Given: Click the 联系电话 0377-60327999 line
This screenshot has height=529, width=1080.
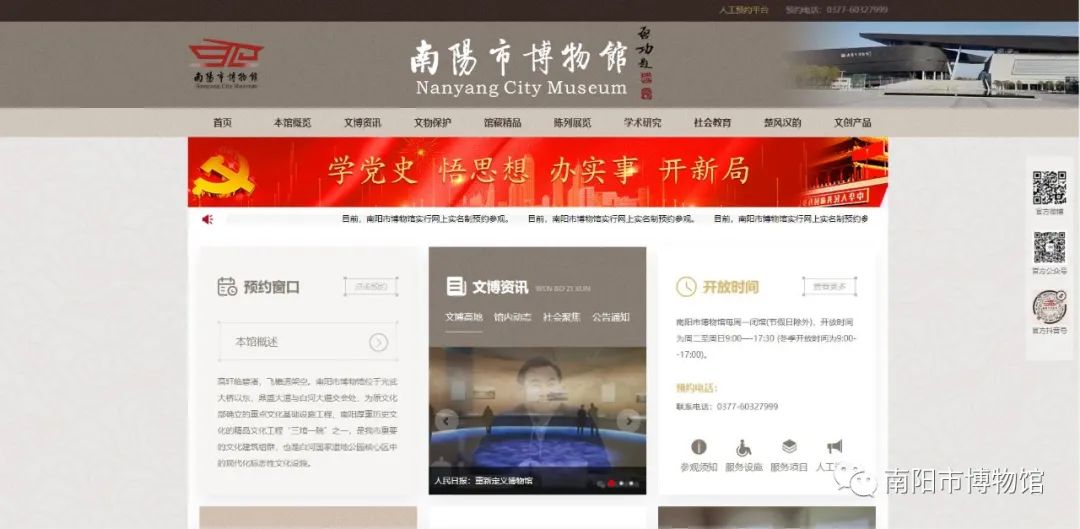Looking at the screenshot, I should [727, 406].
